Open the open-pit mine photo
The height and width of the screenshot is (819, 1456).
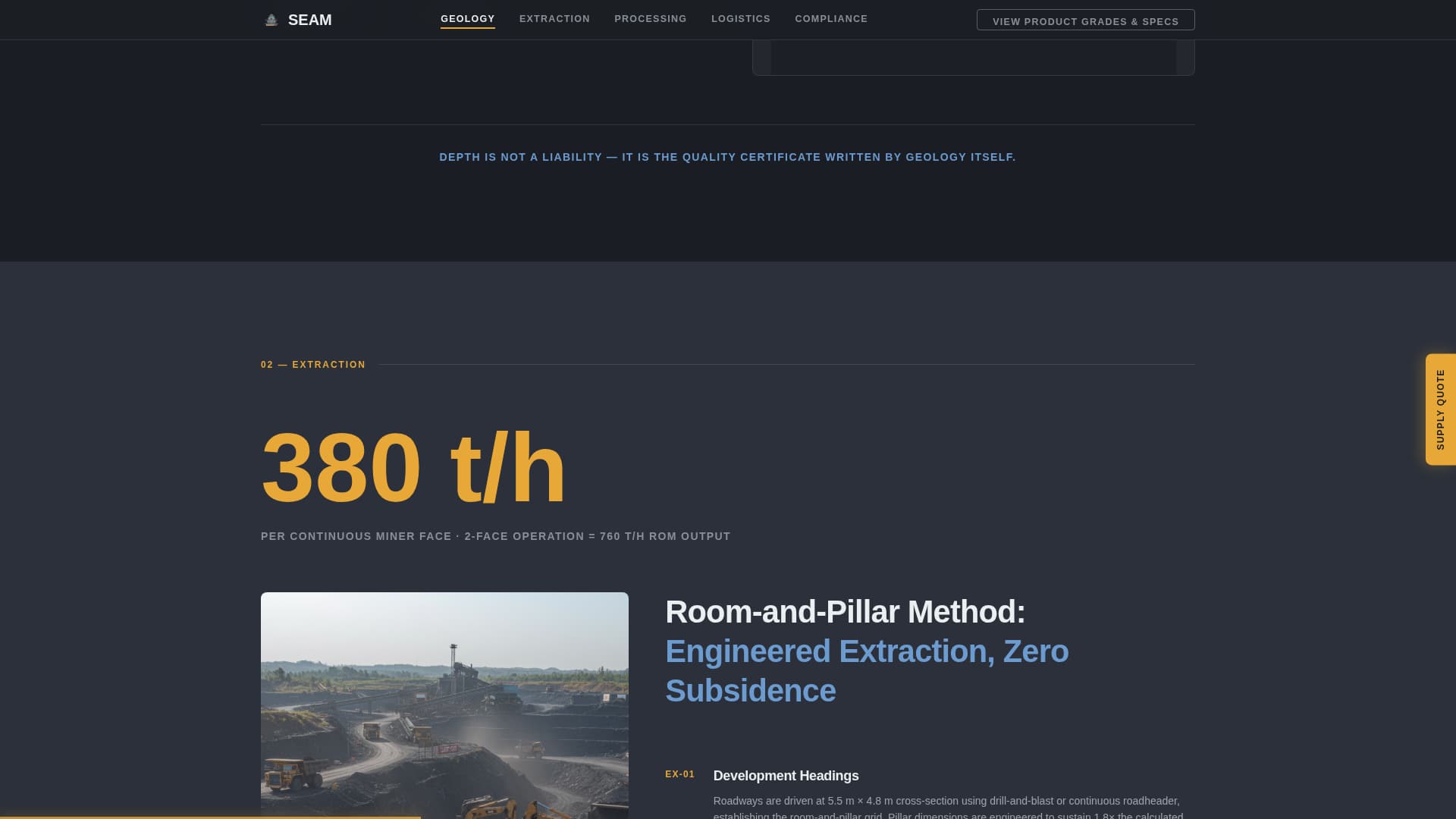(x=444, y=705)
